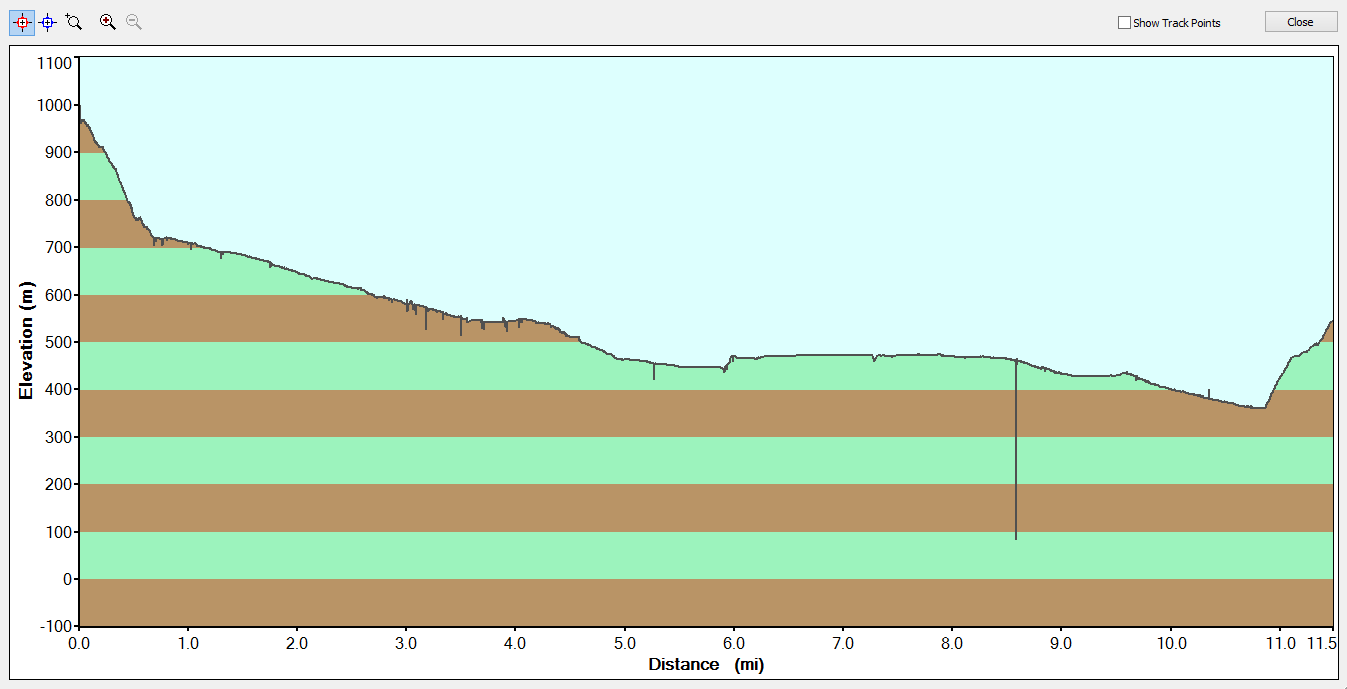Click the 5.0 distance axis label
Viewport: 1347px width, 689px height.
pos(625,643)
